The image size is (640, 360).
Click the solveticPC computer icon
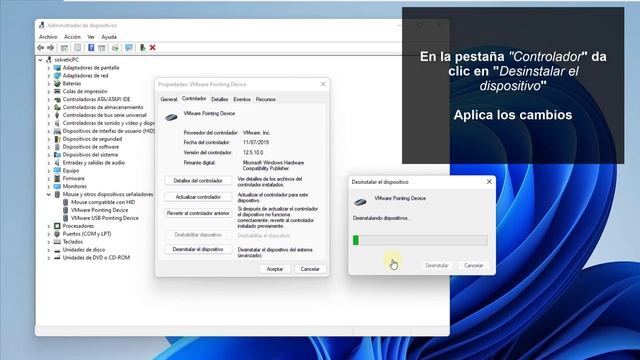pos(49,60)
